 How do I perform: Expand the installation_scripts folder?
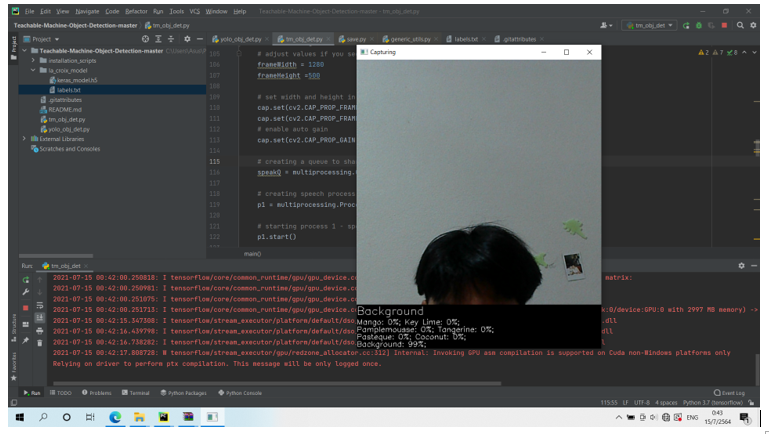click(x=33, y=60)
